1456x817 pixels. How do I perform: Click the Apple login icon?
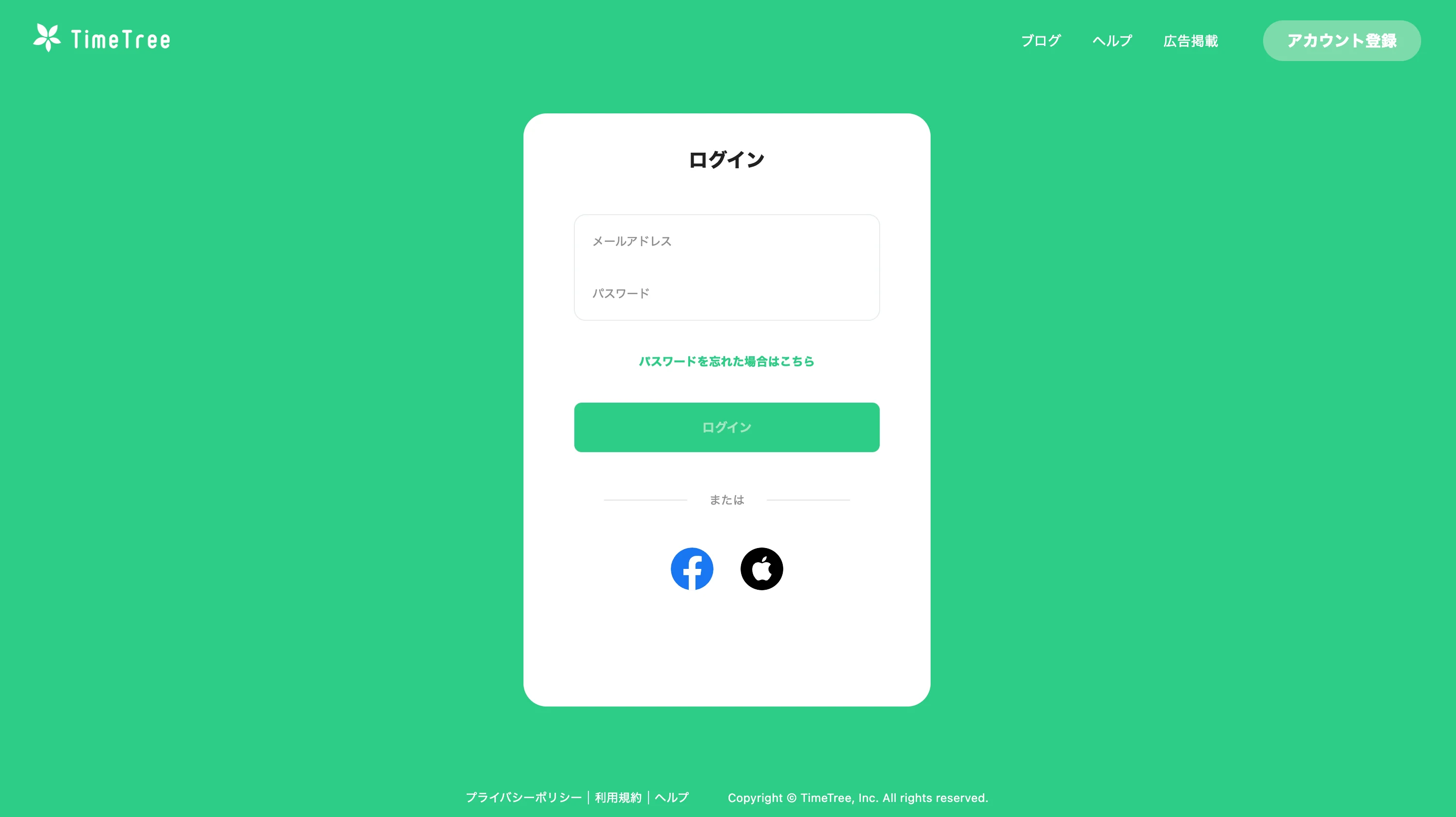(762, 568)
